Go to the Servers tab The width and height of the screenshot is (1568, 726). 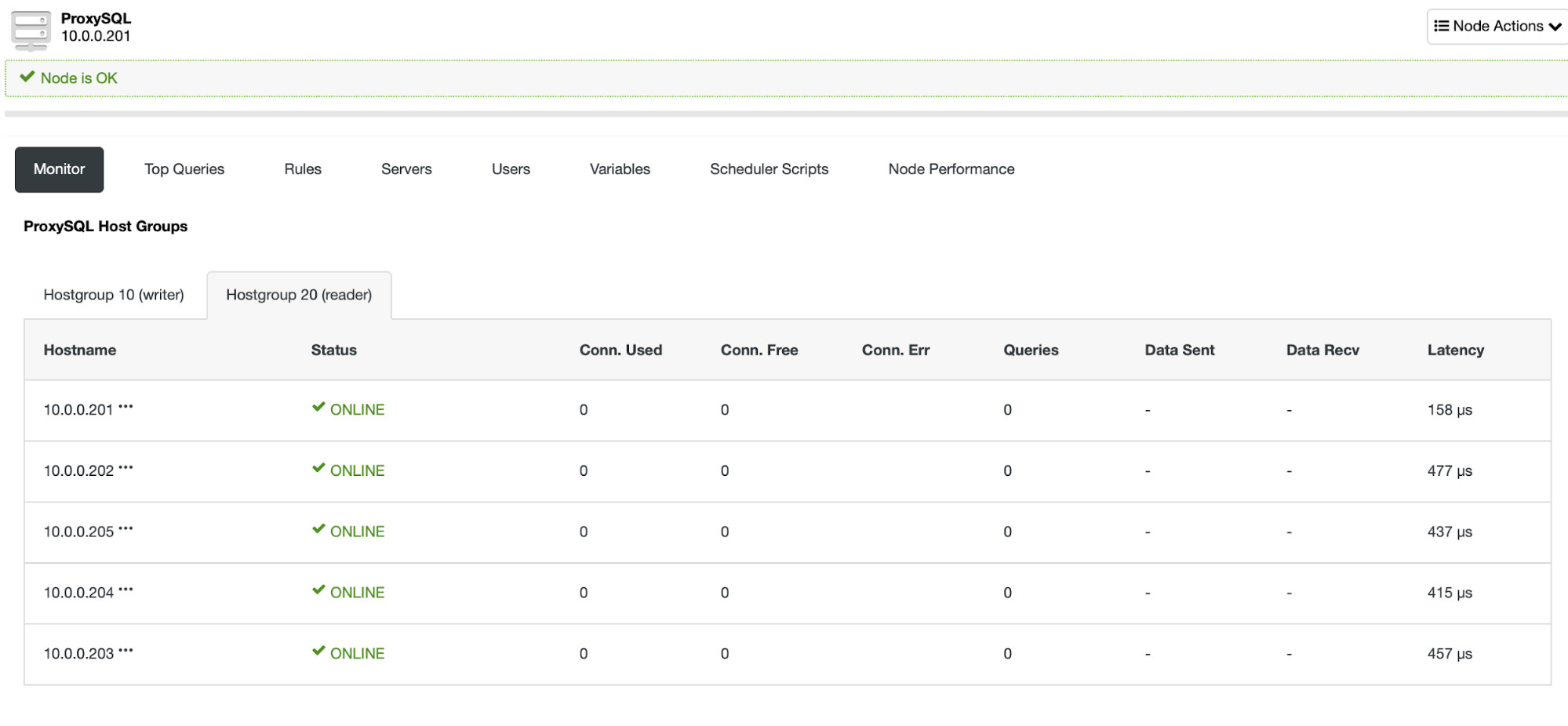(406, 169)
